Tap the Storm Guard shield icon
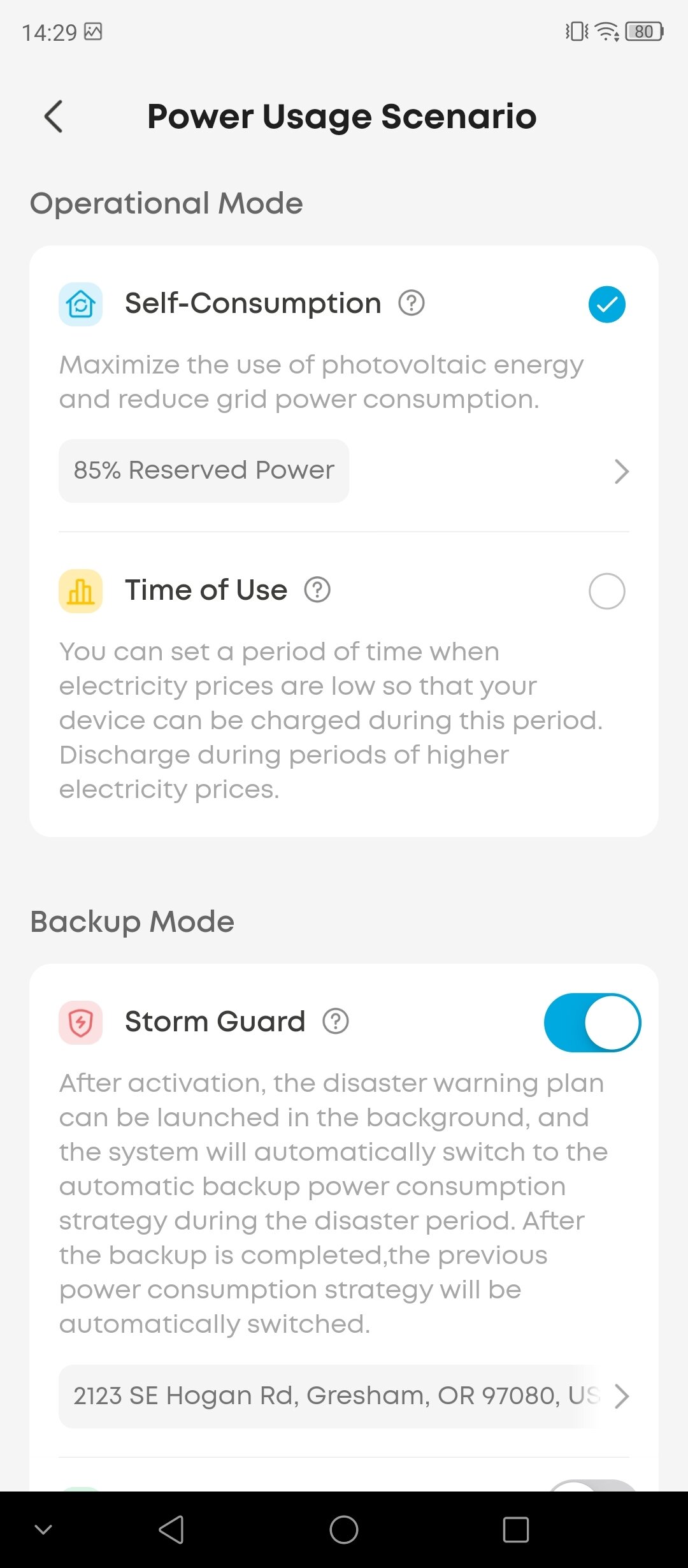This screenshot has width=688, height=1568. click(81, 1022)
